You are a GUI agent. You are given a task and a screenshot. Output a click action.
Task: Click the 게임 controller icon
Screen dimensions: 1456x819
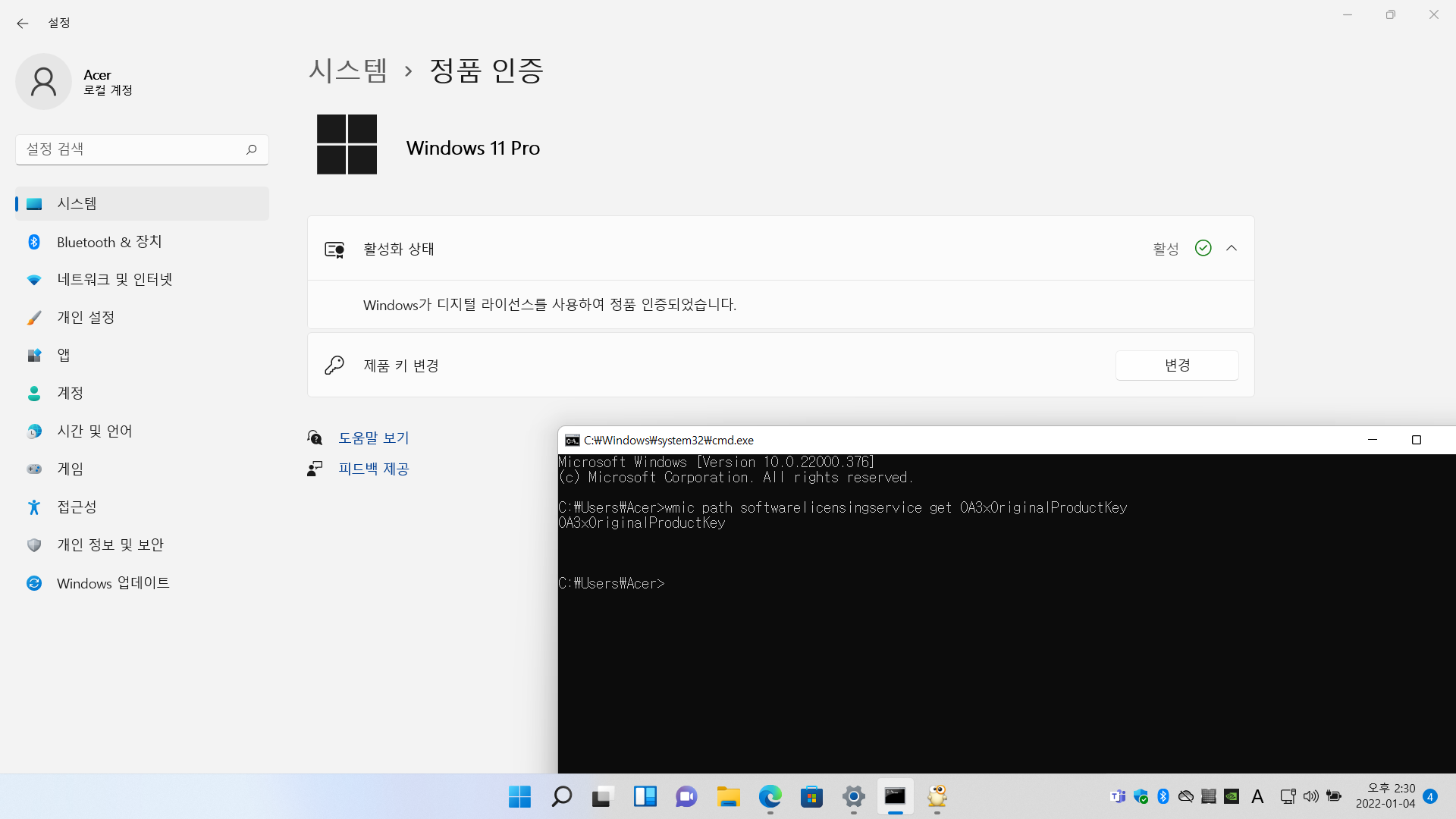tap(34, 469)
